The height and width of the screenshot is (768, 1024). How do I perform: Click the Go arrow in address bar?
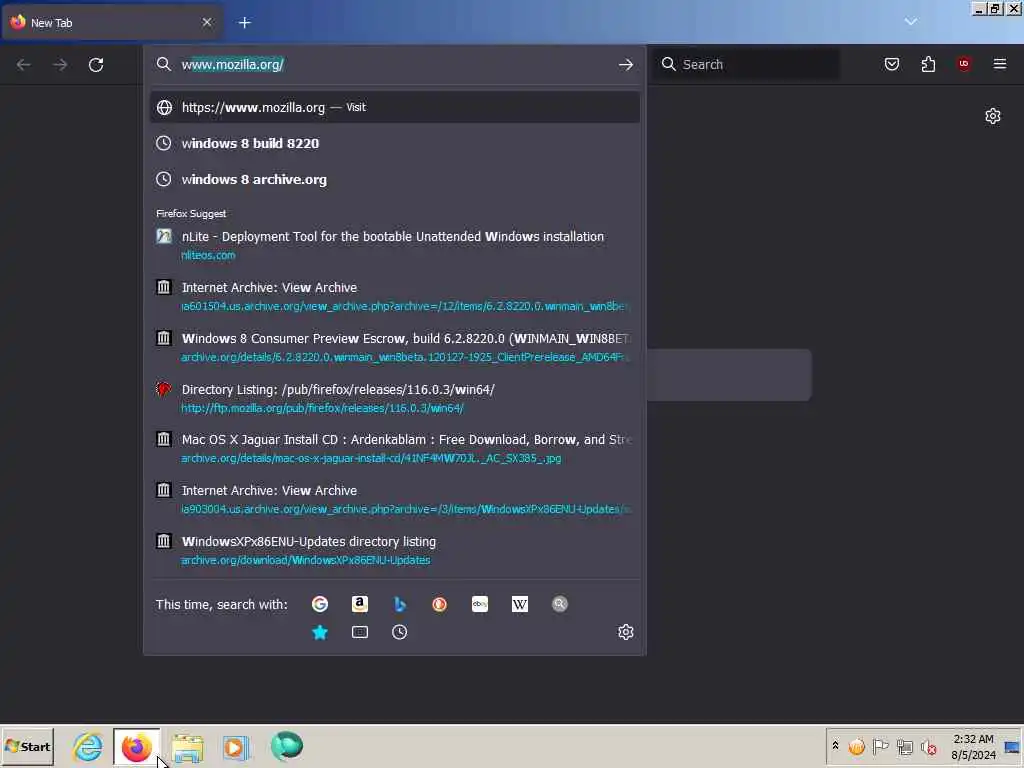tap(626, 65)
